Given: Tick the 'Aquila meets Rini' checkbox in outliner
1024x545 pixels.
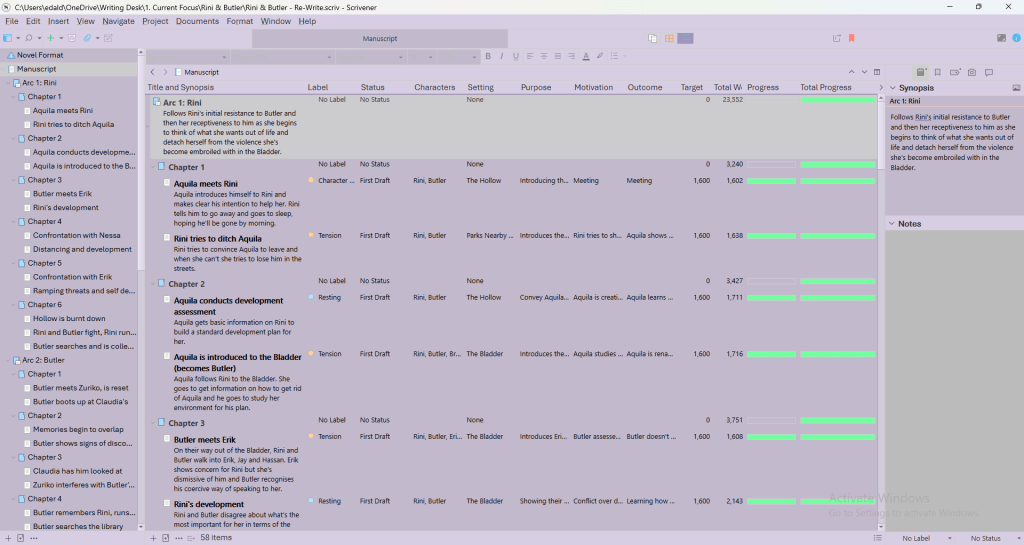Looking at the screenshot, I should click(x=167, y=184).
